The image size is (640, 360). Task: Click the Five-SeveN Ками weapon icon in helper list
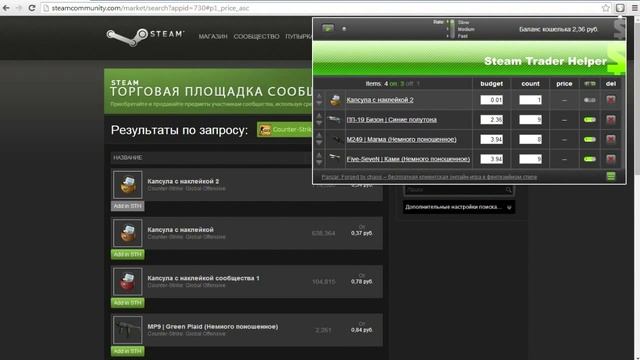[x=334, y=157]
